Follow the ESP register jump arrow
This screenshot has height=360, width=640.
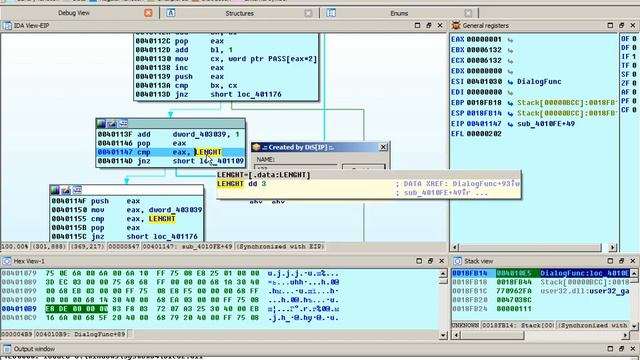510,113
